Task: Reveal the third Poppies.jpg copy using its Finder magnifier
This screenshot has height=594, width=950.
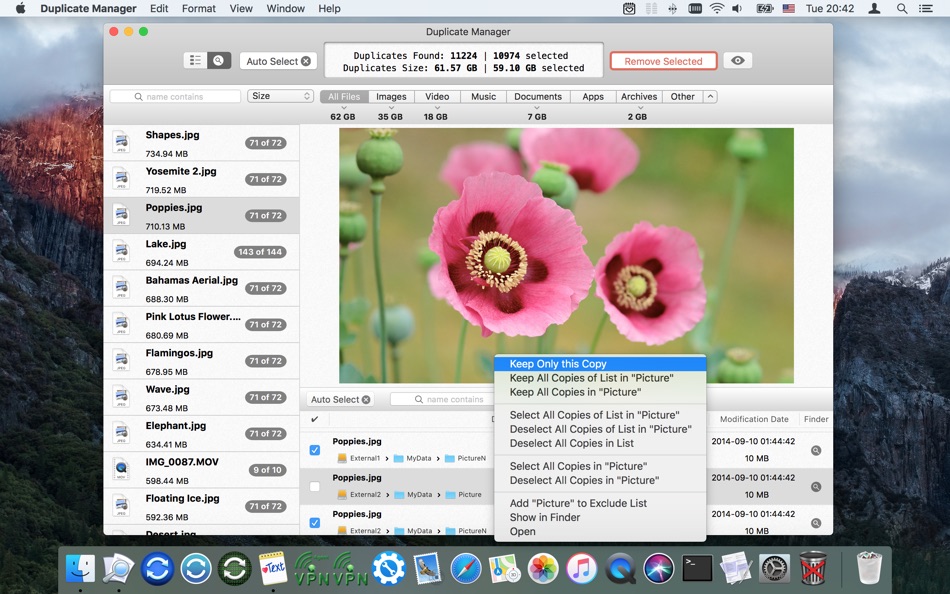Action: pyautogui.click(x=816, y=523)
